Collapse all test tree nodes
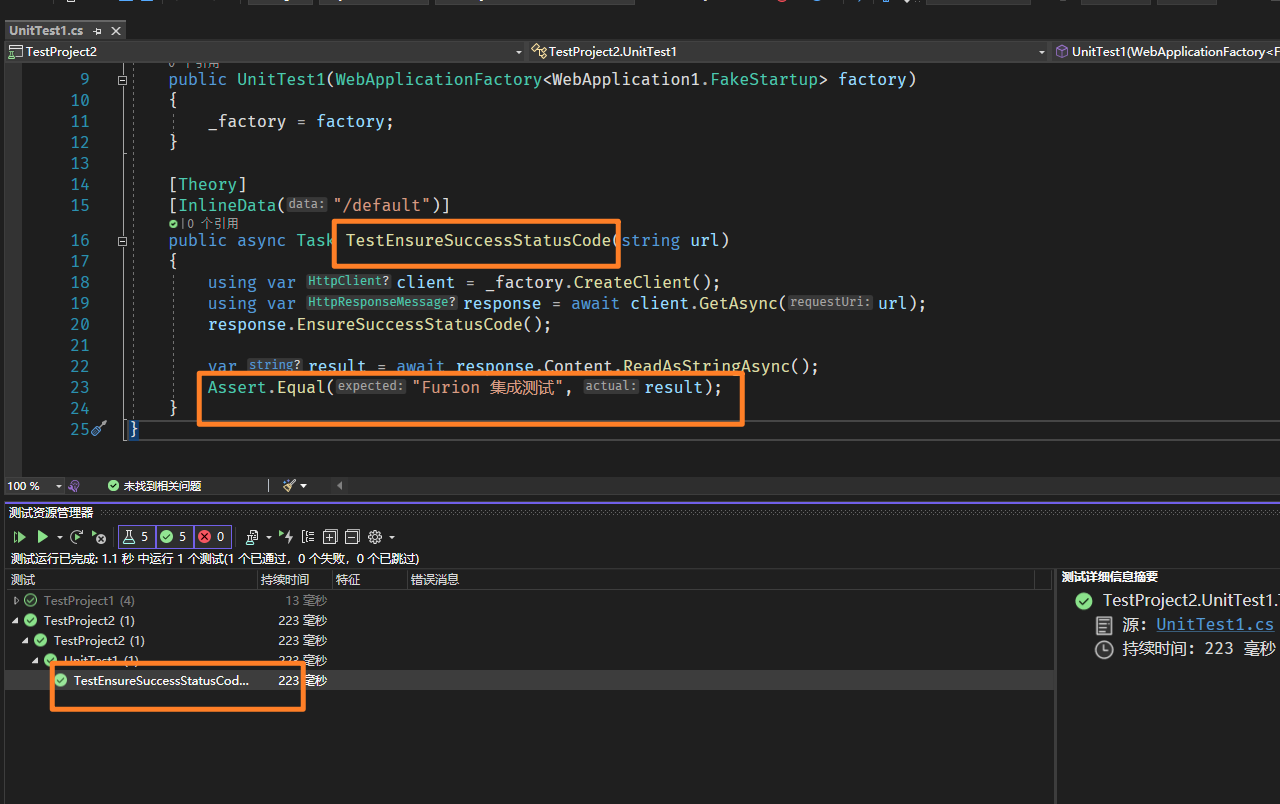 (x=351, y=537)
